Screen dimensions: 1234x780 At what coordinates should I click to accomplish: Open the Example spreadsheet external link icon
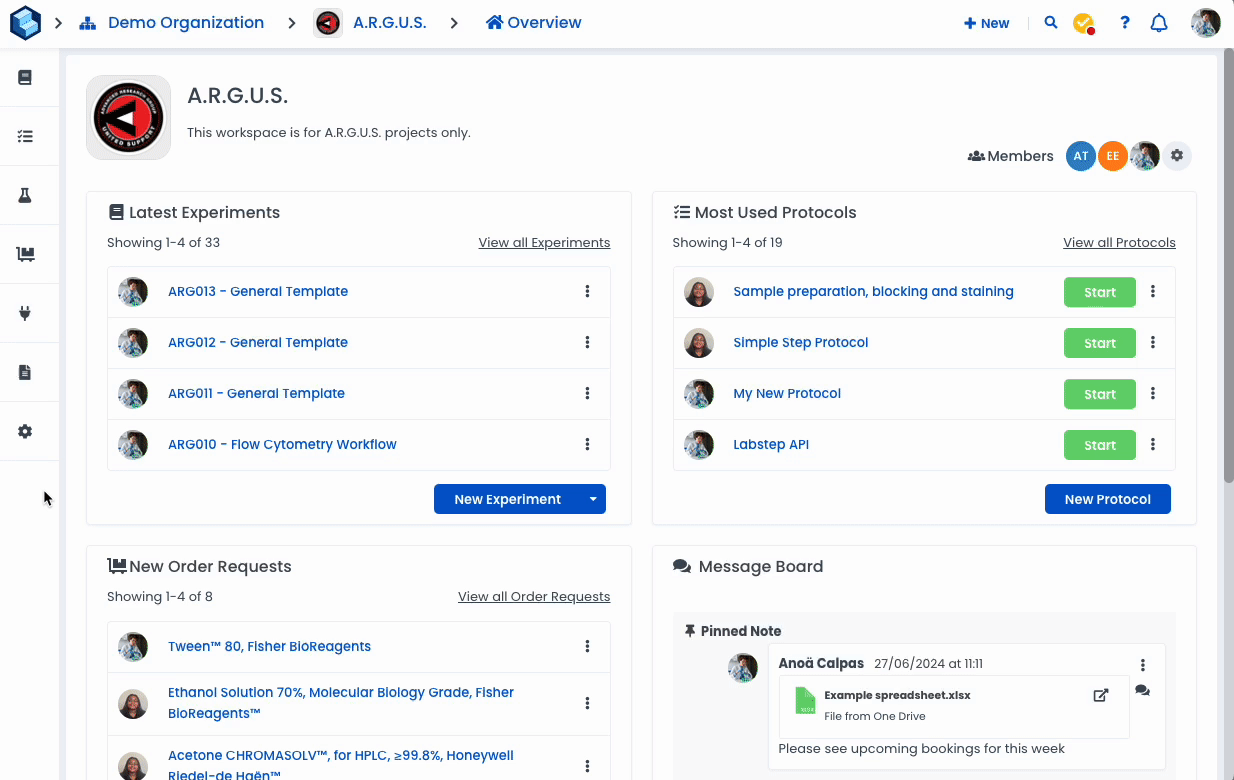pos(1101,695)
